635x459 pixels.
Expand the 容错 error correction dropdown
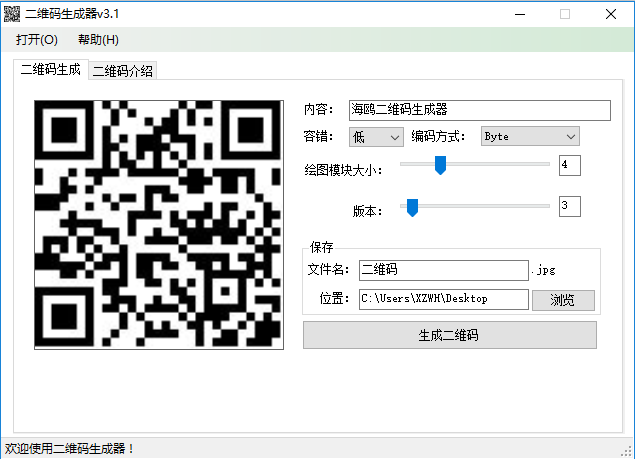click(376, 136)
